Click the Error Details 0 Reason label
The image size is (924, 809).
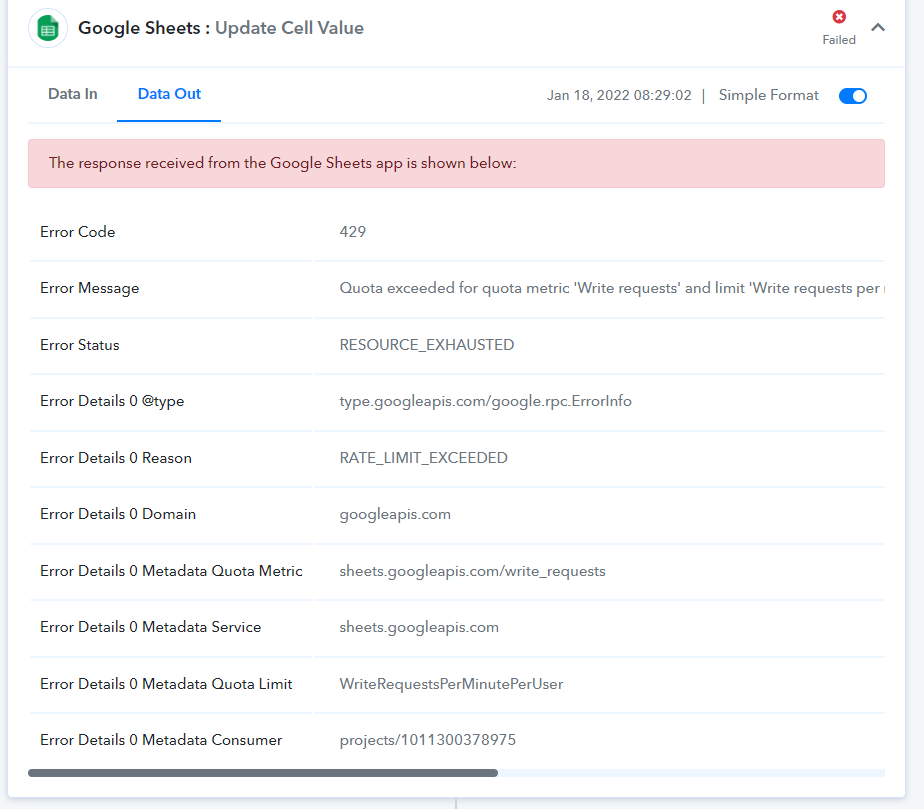116,458
